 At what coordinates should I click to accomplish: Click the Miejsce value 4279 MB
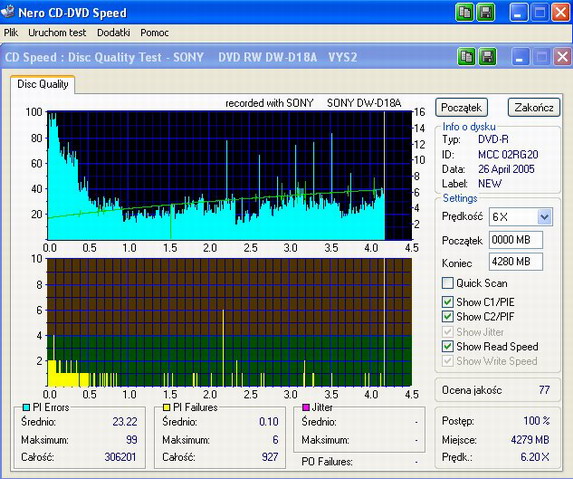point(530,440)
